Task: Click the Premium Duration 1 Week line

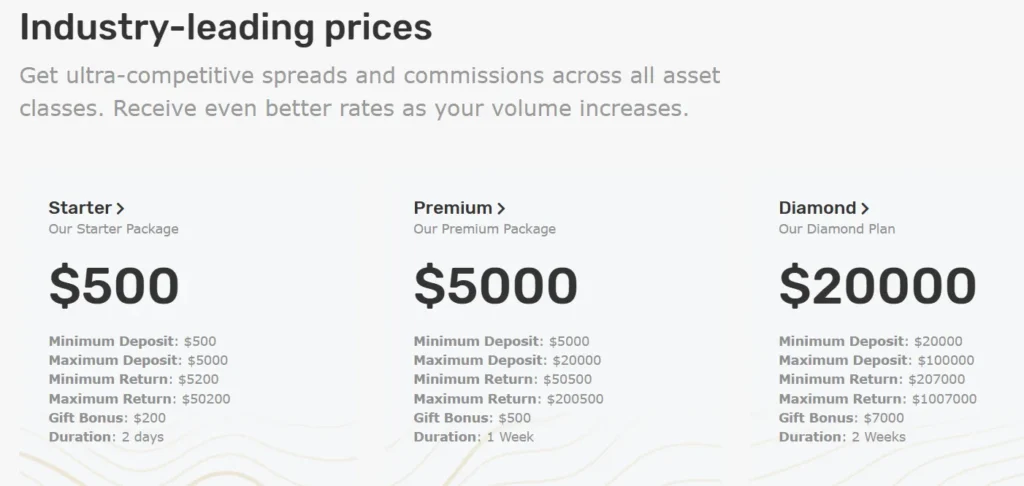Action: pos(473,437)
